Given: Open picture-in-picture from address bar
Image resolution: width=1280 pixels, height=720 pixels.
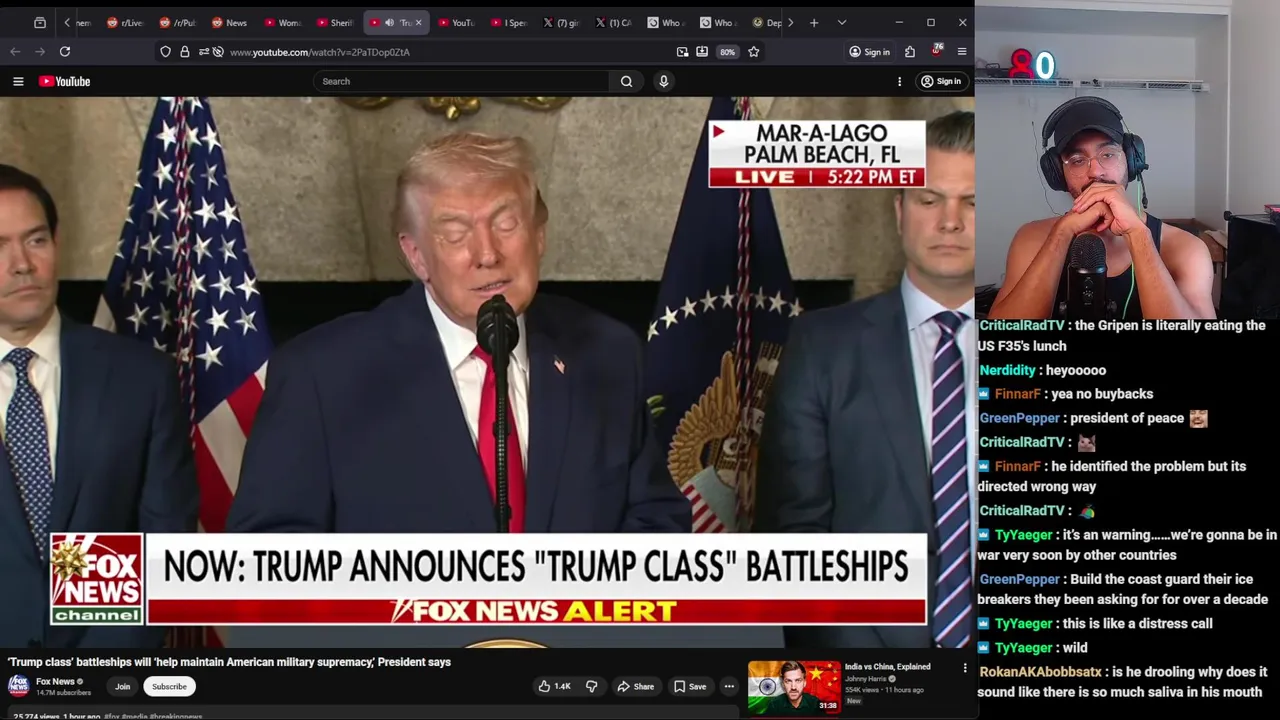Looking at the screenshot, I should [x=682, y=52].
